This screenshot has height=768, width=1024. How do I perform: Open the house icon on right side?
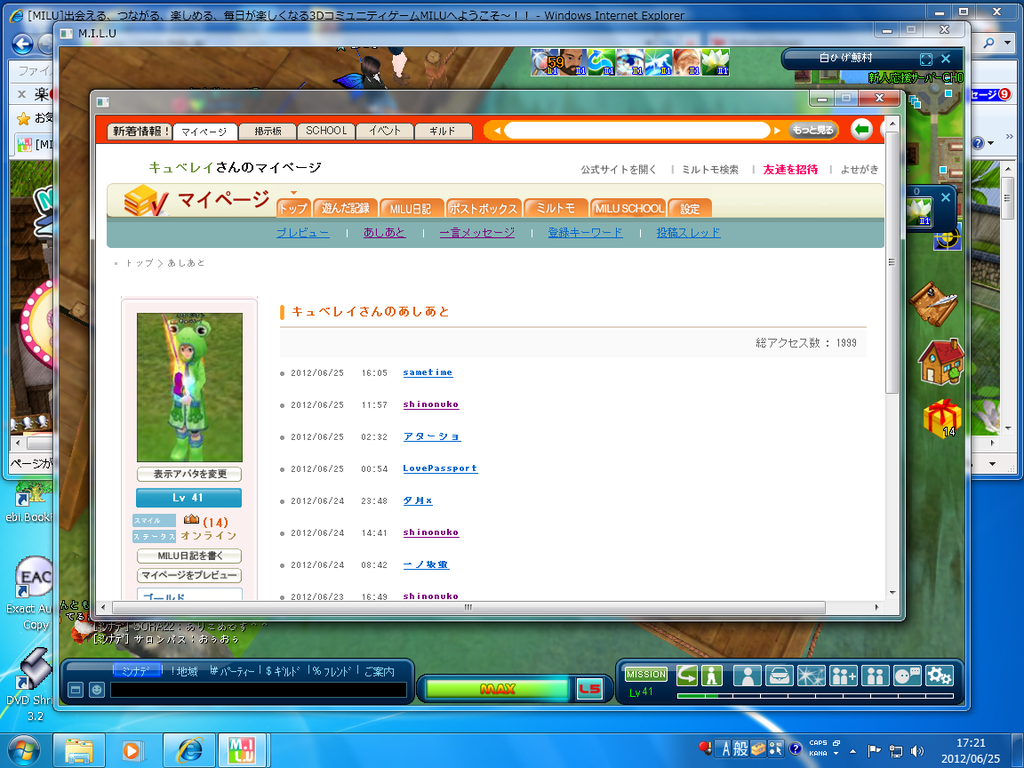[x=939, y=361]
